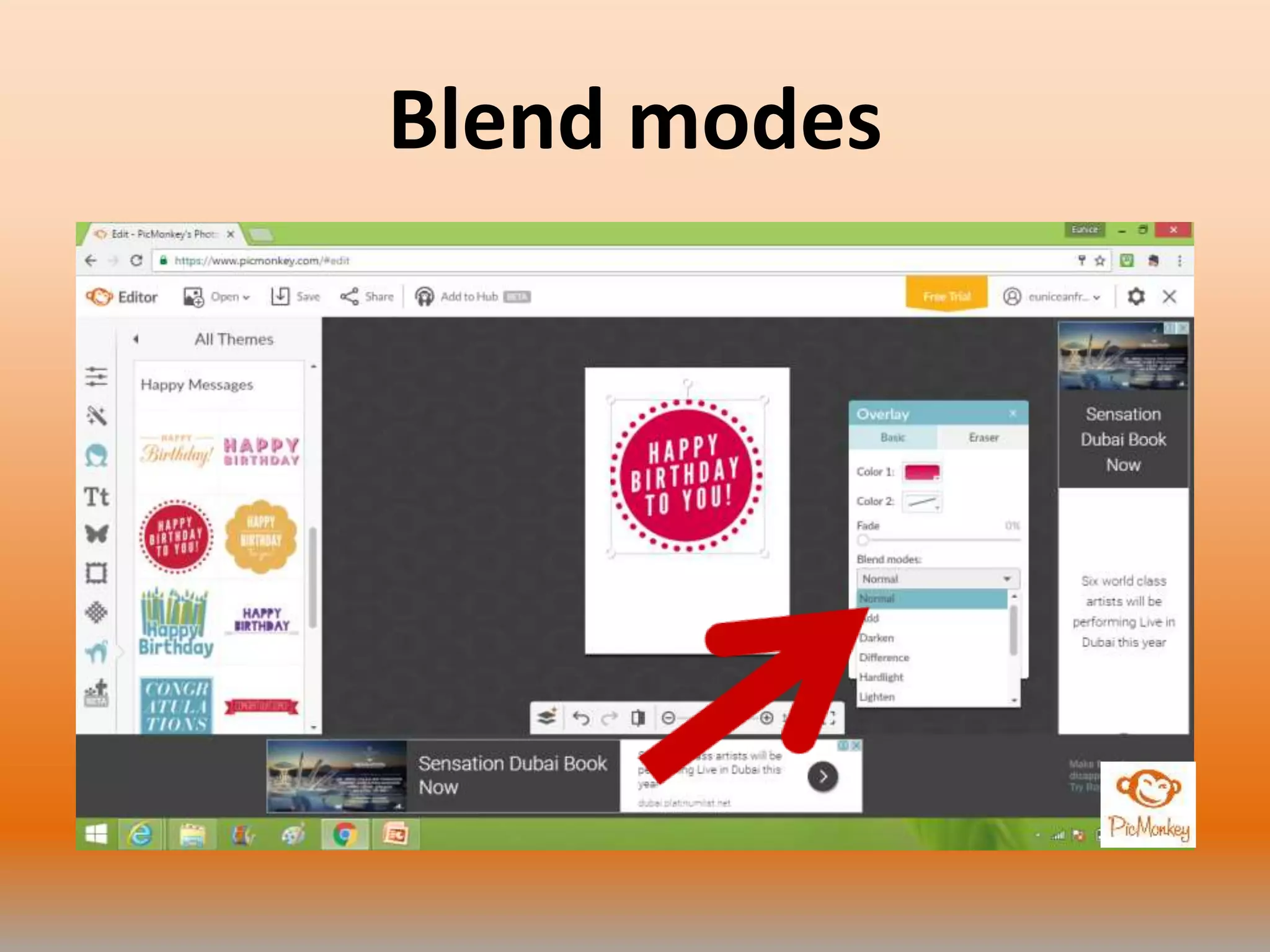Image resolution: width=1270 pixels, height=952 pixels.
Task: Click the zoom in plus icon
Action: (766, 718)
